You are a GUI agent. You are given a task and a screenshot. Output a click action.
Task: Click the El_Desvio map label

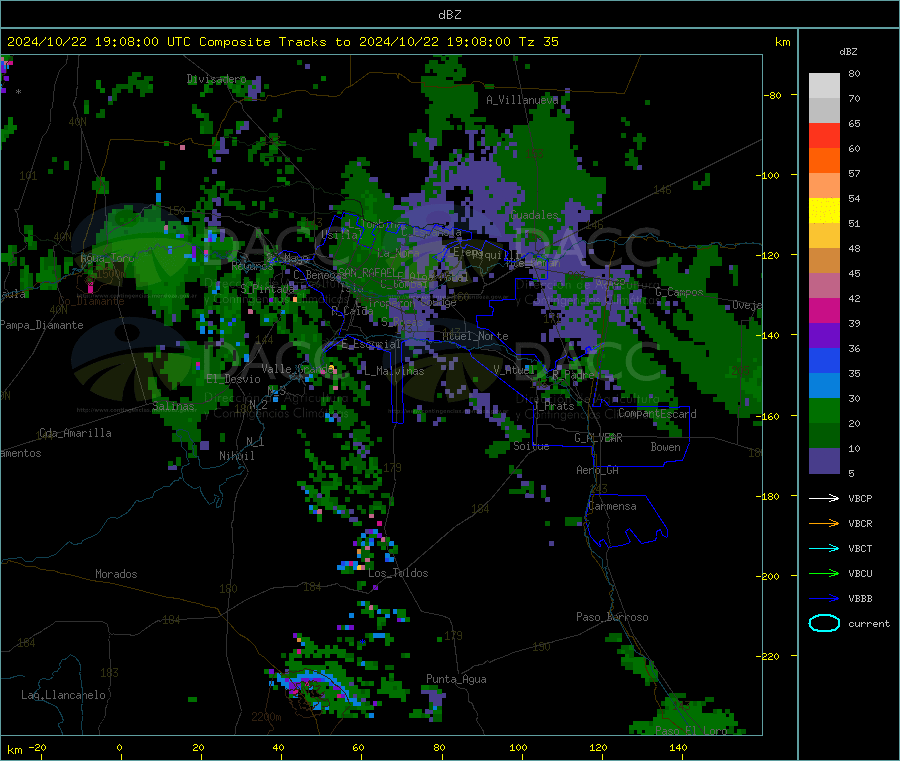(233, 379)
